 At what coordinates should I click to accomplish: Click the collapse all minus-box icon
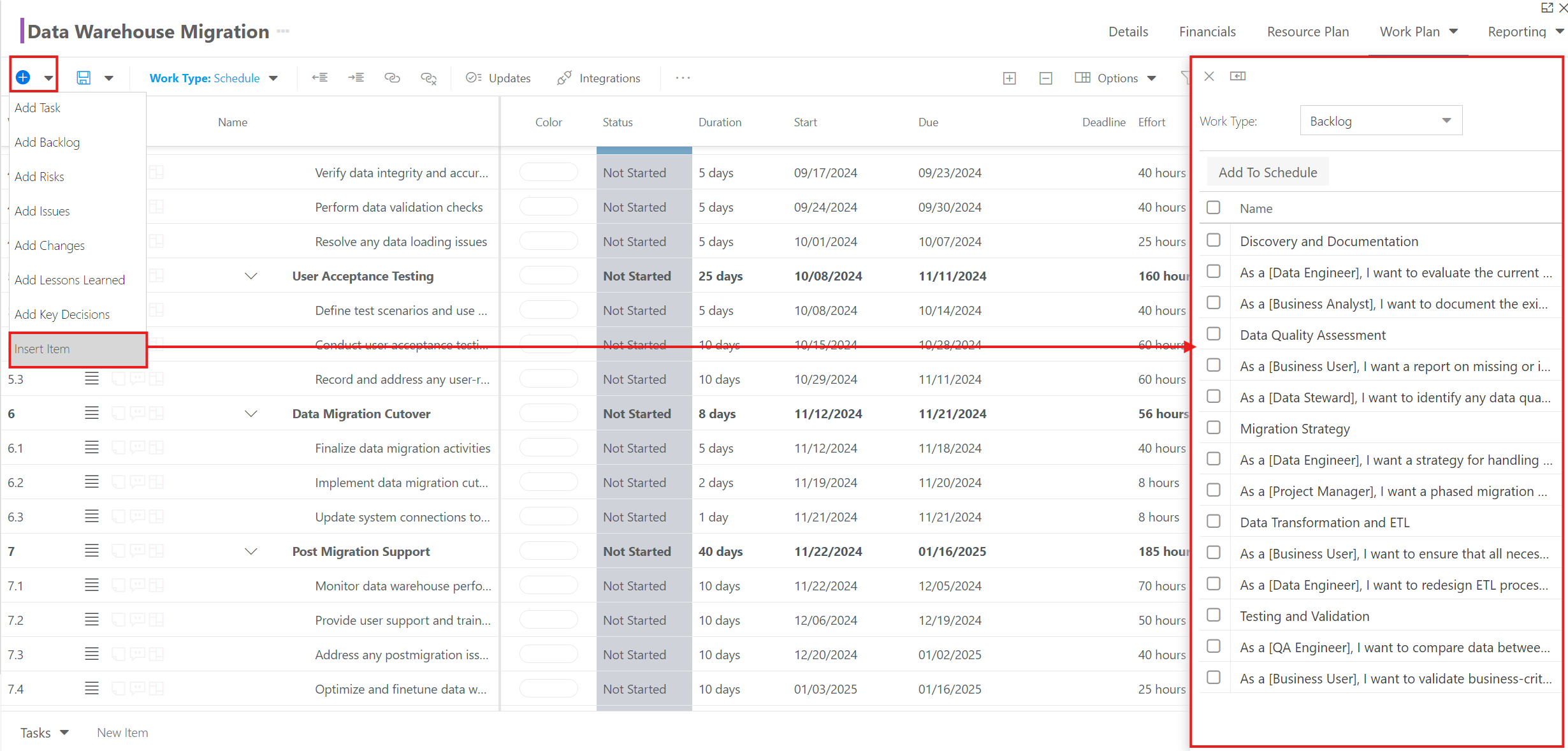pyautogui.click(x=1045, y=78)
